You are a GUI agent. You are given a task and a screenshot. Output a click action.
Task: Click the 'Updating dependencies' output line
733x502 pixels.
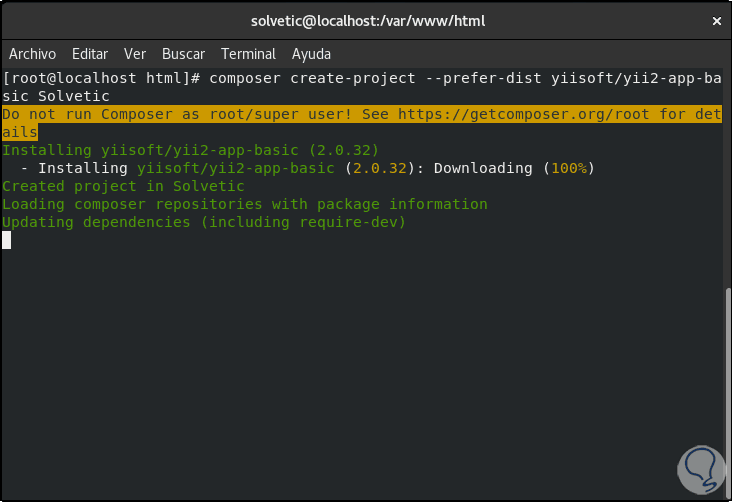coord(204,222)
